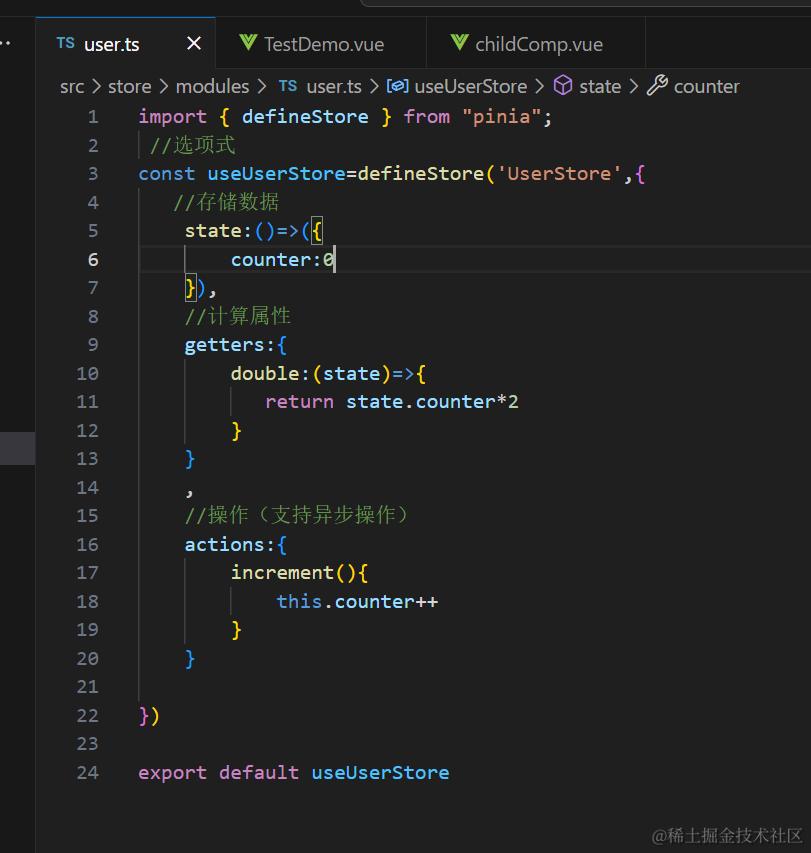Place cursor on export default useUserStore line
This screenshot has width=811, height=853.
294,772
